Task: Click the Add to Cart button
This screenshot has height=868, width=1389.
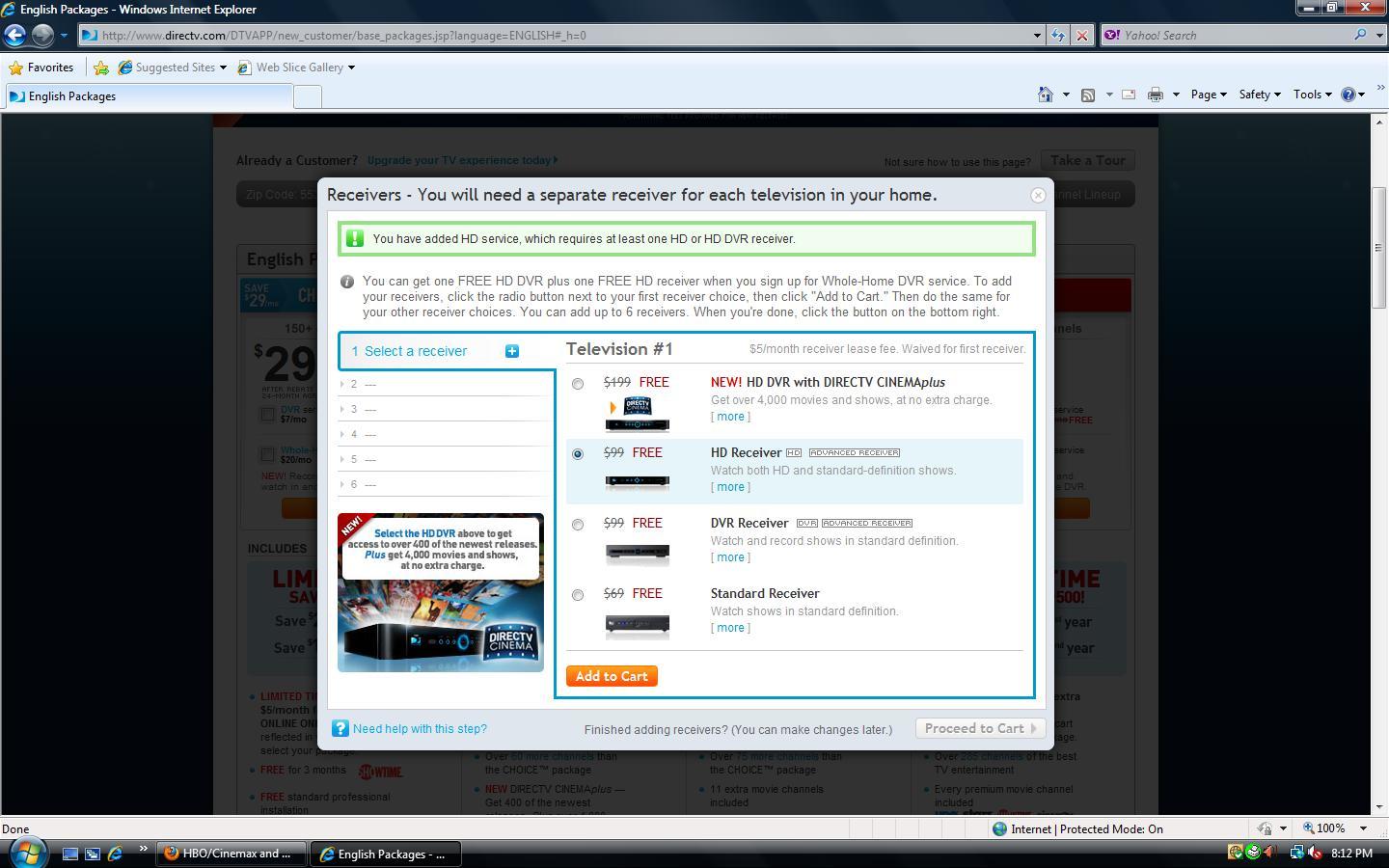Action: coord(612,676)
